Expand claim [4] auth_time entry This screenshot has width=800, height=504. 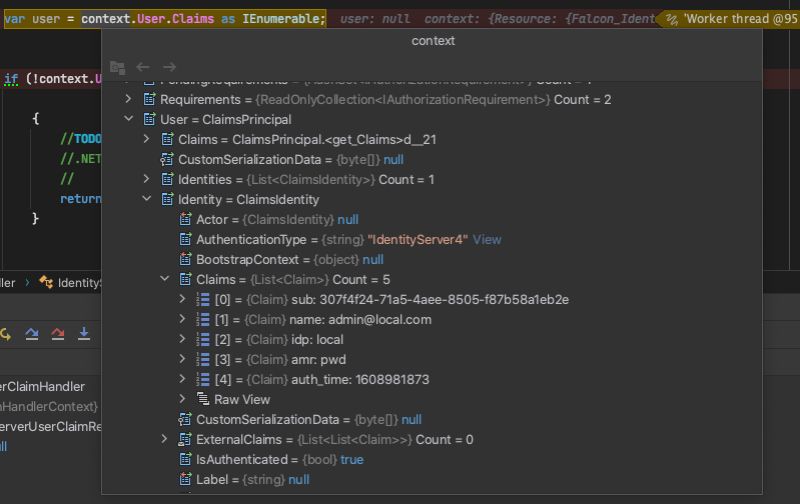183,379
